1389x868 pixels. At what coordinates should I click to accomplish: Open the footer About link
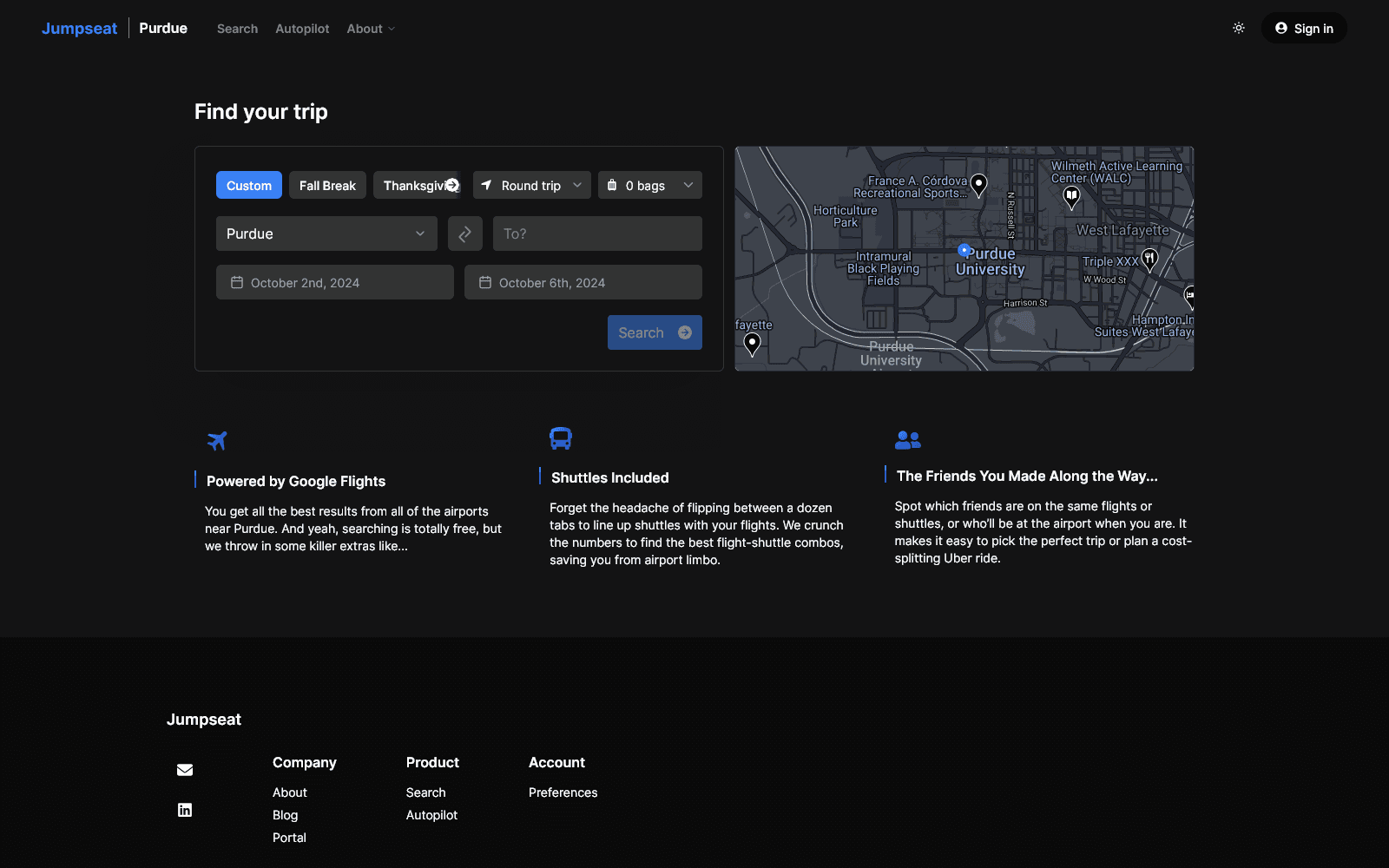click(x=290, y=792)
